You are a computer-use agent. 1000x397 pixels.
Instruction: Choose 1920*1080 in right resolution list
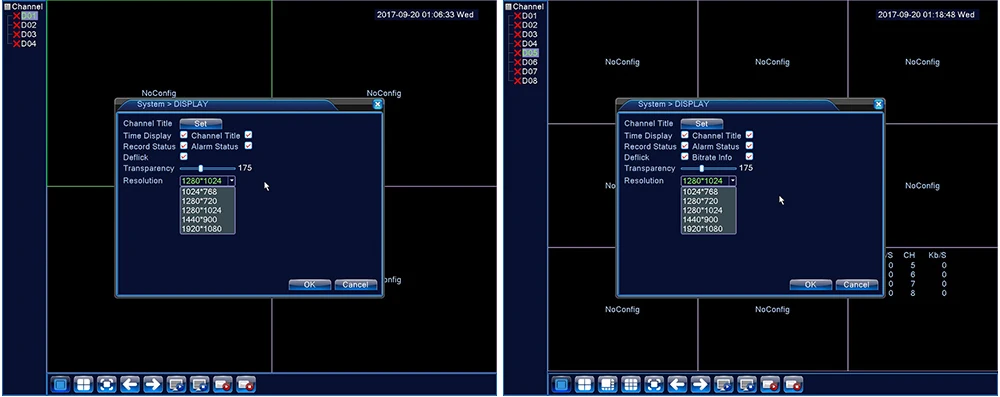(709, 228)
